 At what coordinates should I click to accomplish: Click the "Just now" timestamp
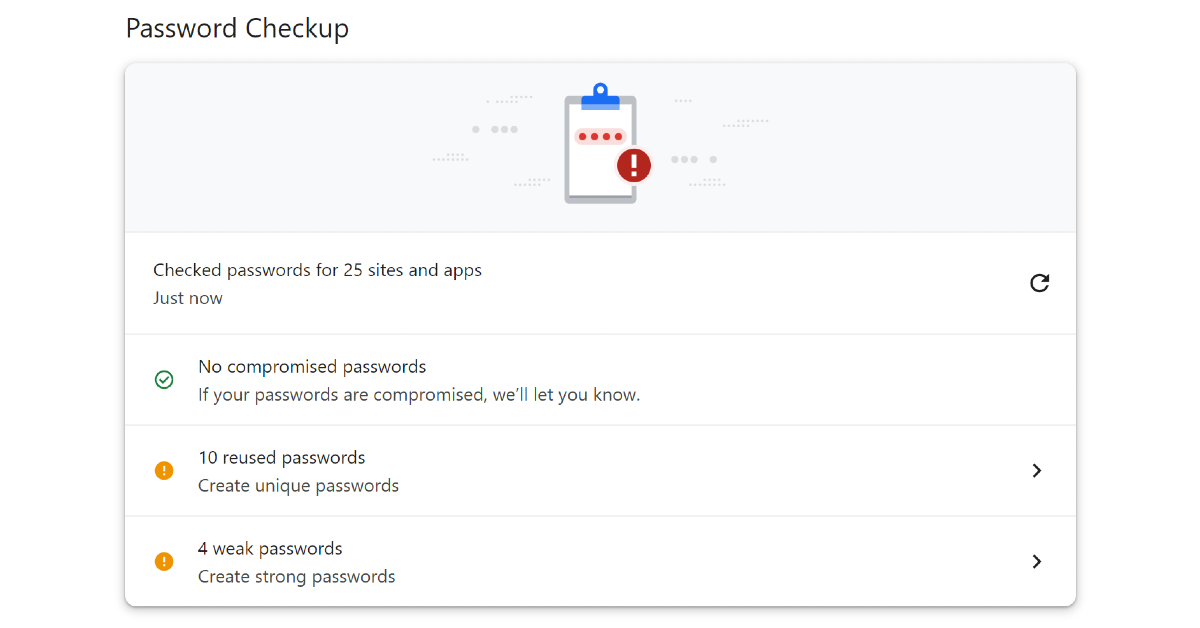point(188,298)
